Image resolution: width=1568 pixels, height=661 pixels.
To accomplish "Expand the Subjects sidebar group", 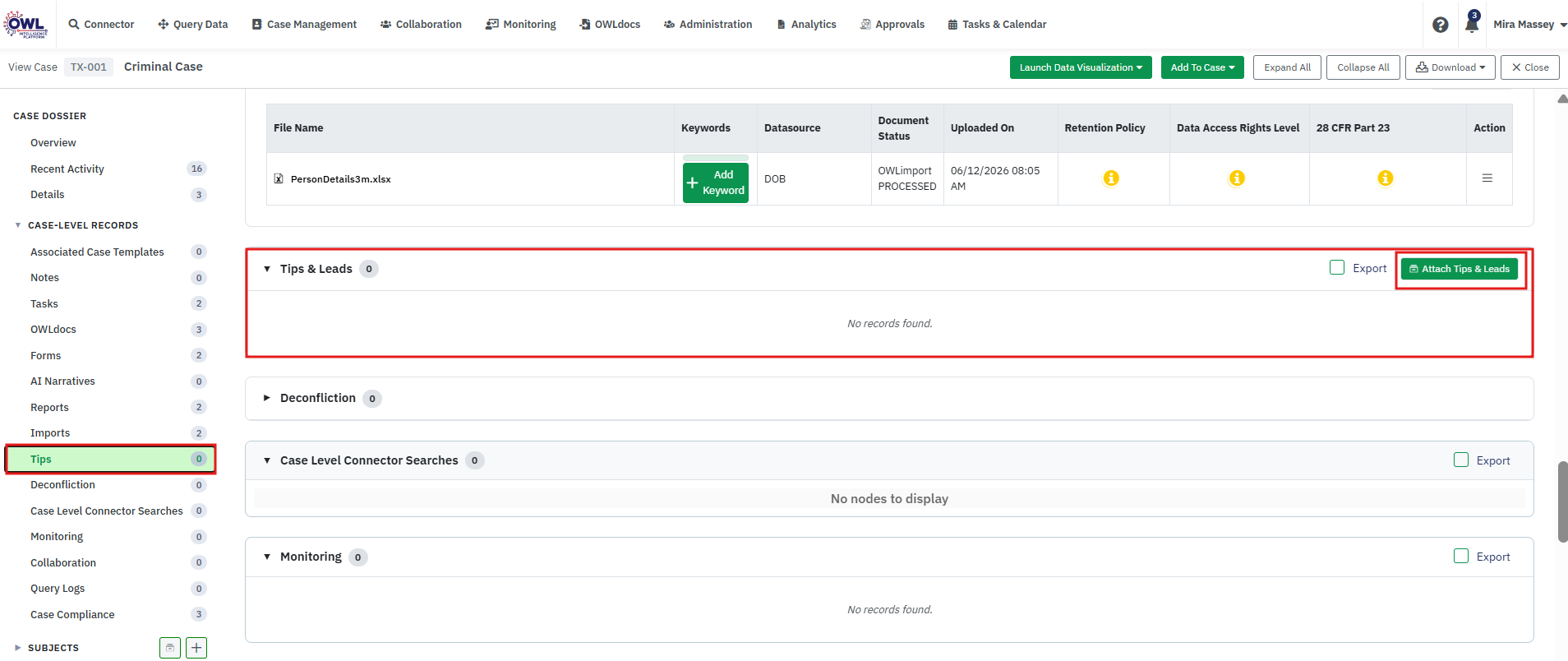I will coord(18,648).
